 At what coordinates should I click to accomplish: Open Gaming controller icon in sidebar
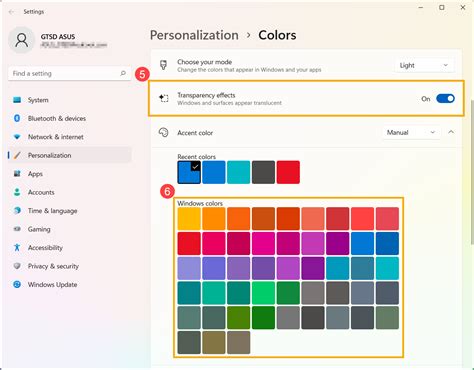click(x=17, y=229)
